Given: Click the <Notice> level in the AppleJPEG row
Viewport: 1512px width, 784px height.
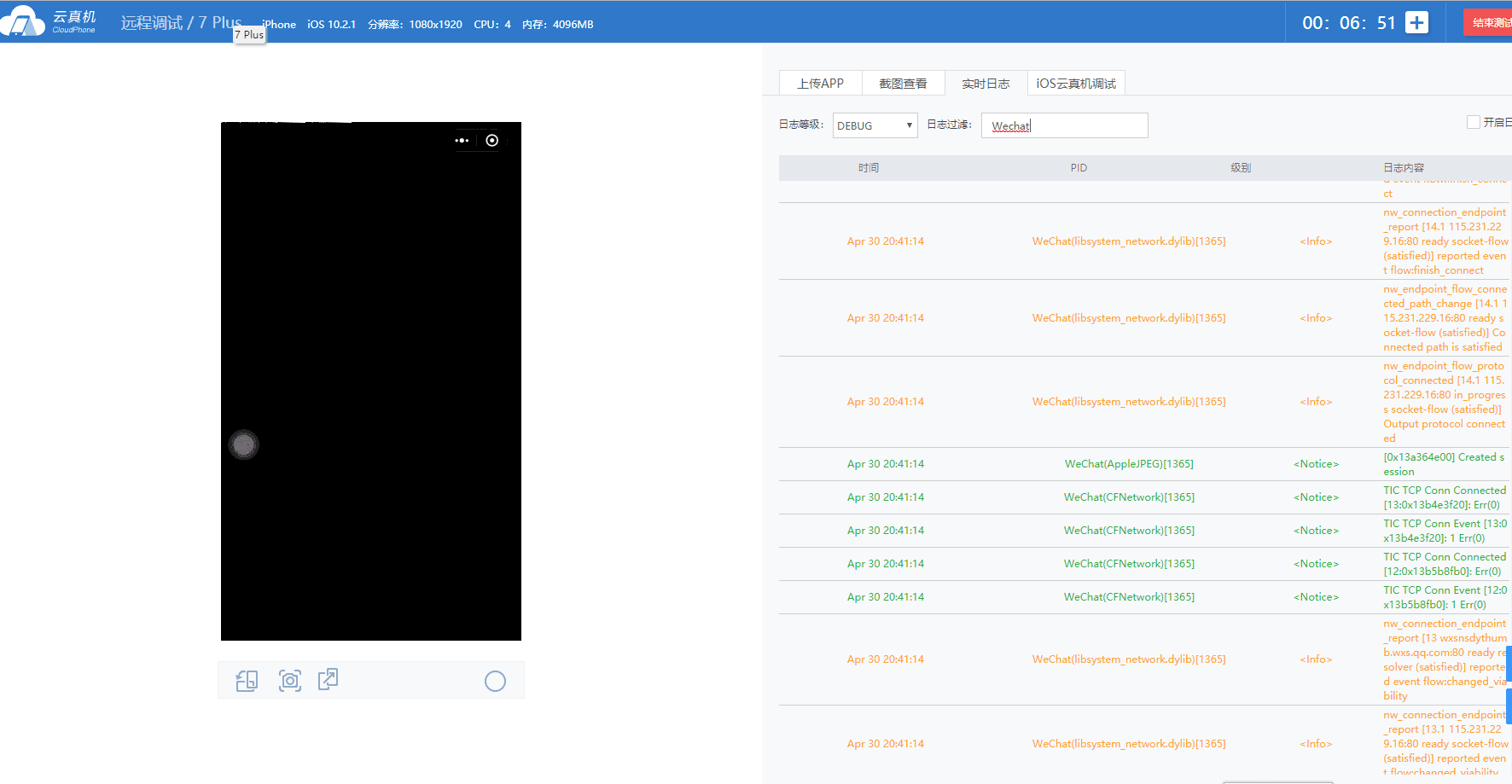Looking at the screenshot, I should coord(1316,464).
